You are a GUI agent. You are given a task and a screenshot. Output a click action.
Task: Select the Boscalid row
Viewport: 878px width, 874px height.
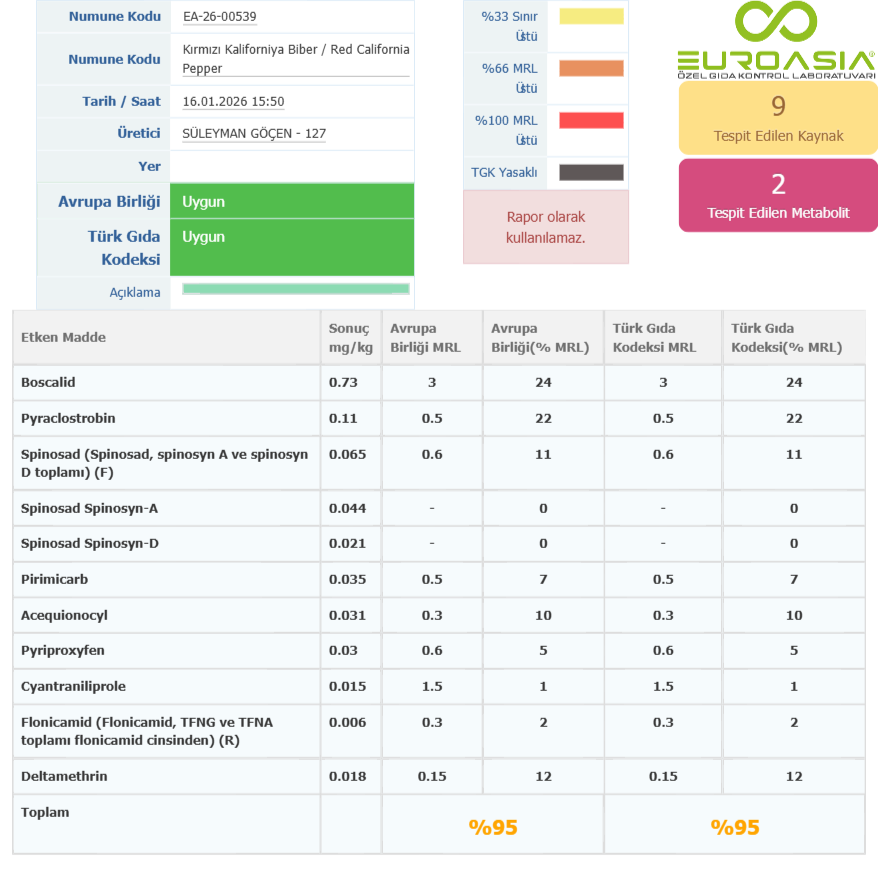[48, 382]
